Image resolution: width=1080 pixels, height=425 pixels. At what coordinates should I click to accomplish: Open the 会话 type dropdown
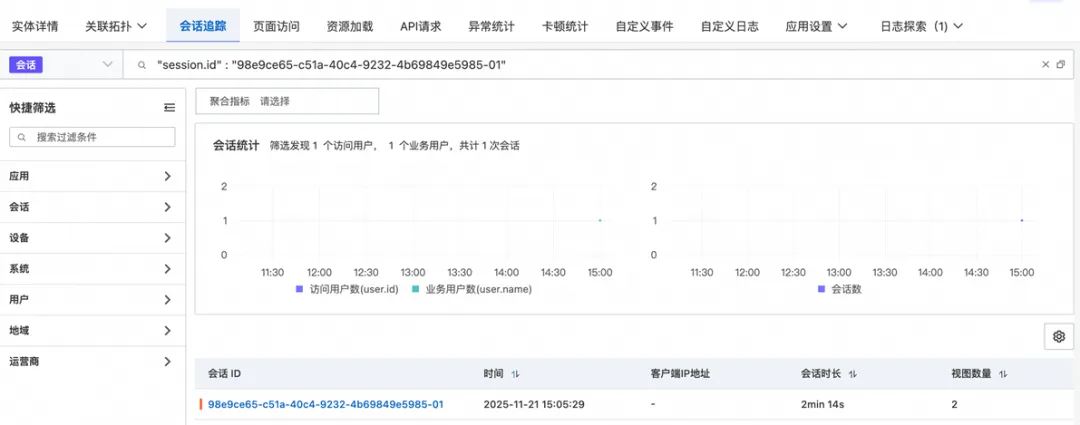click(x=62, y=65)
